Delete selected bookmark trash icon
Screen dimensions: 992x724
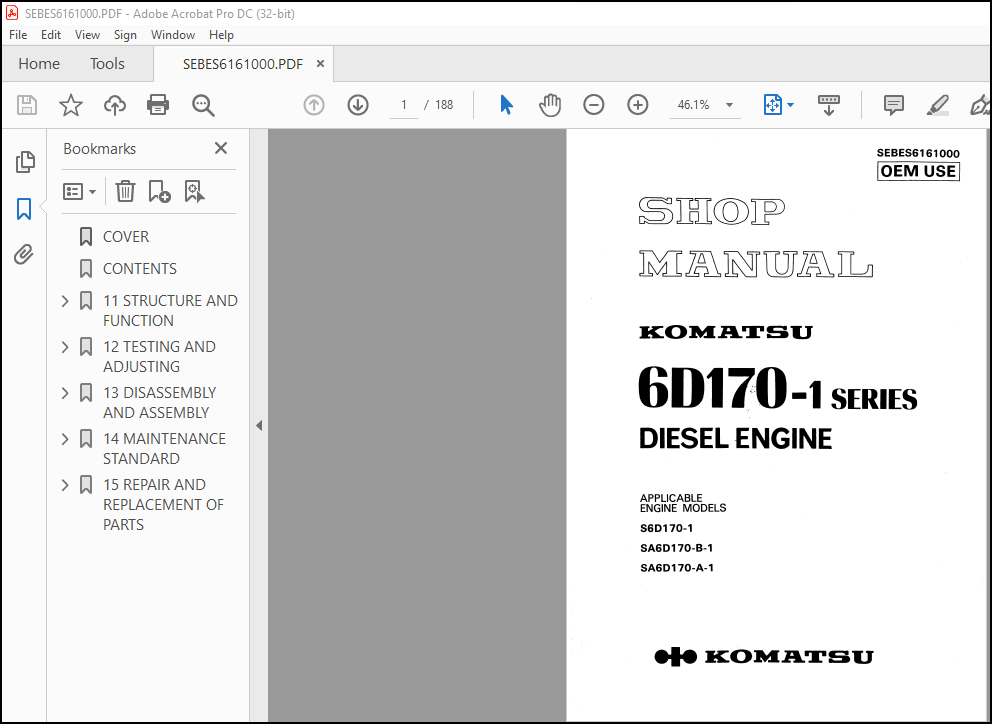(x=125, y=191)
